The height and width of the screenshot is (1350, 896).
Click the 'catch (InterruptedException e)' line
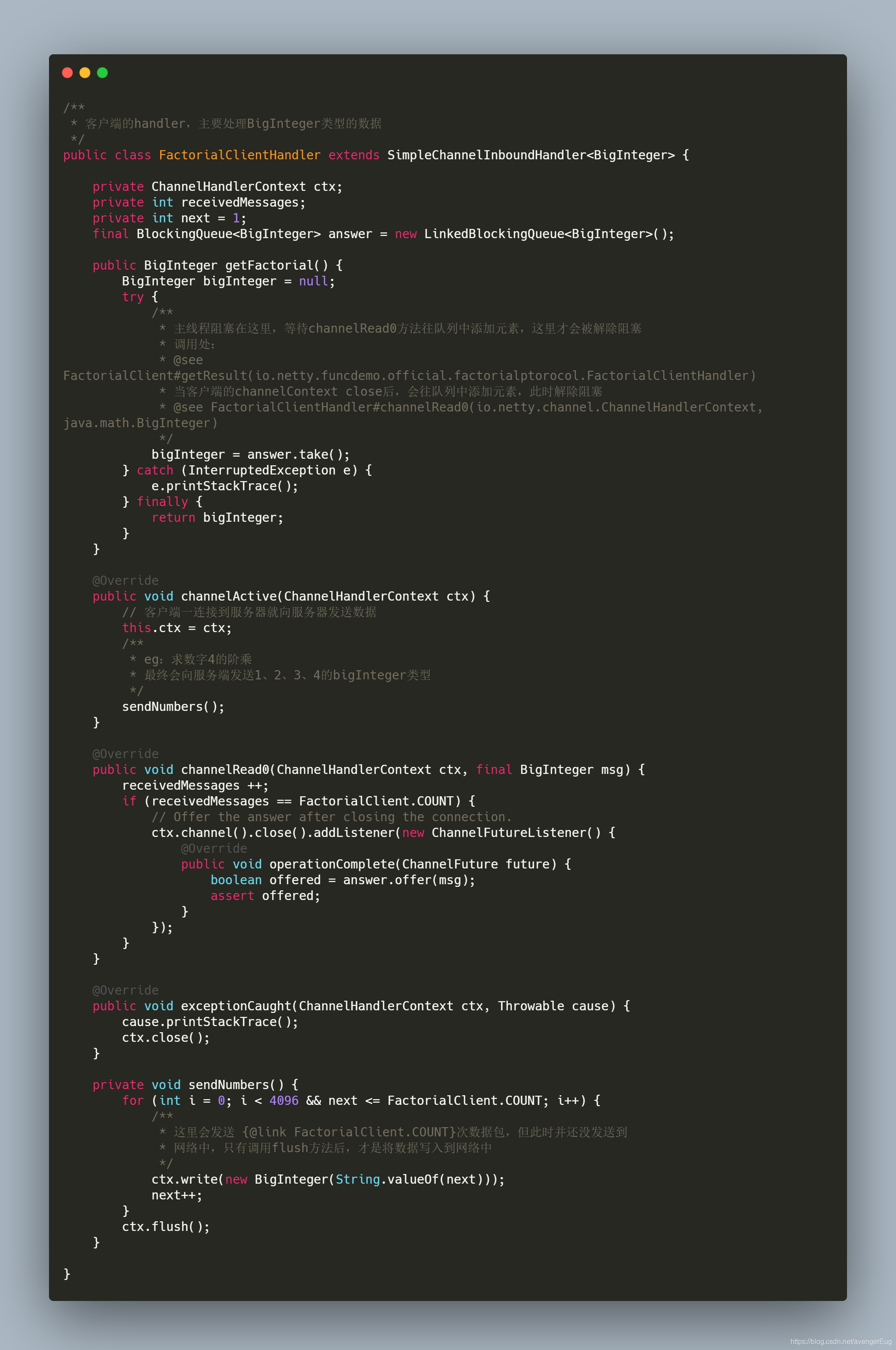click(x=247, y=470)
